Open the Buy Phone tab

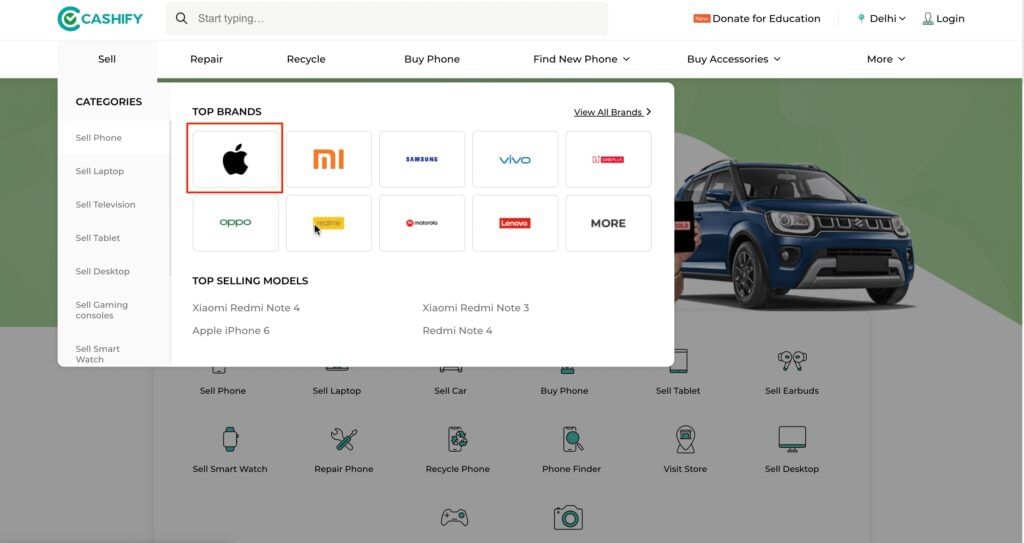coord(432,59)
